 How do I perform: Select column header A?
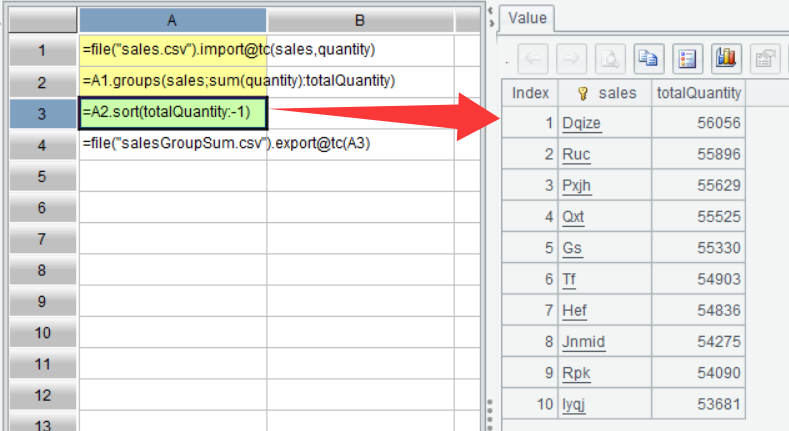point(172,20)
